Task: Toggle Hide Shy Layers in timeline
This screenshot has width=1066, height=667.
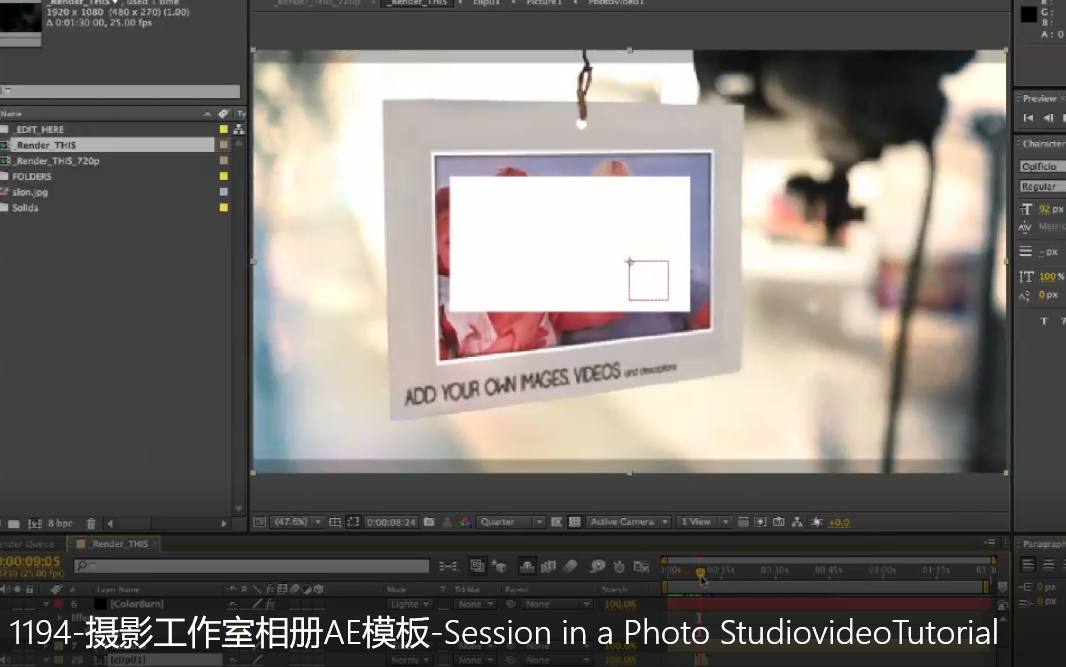Action: pyautogui.click(x=527, y=566)
